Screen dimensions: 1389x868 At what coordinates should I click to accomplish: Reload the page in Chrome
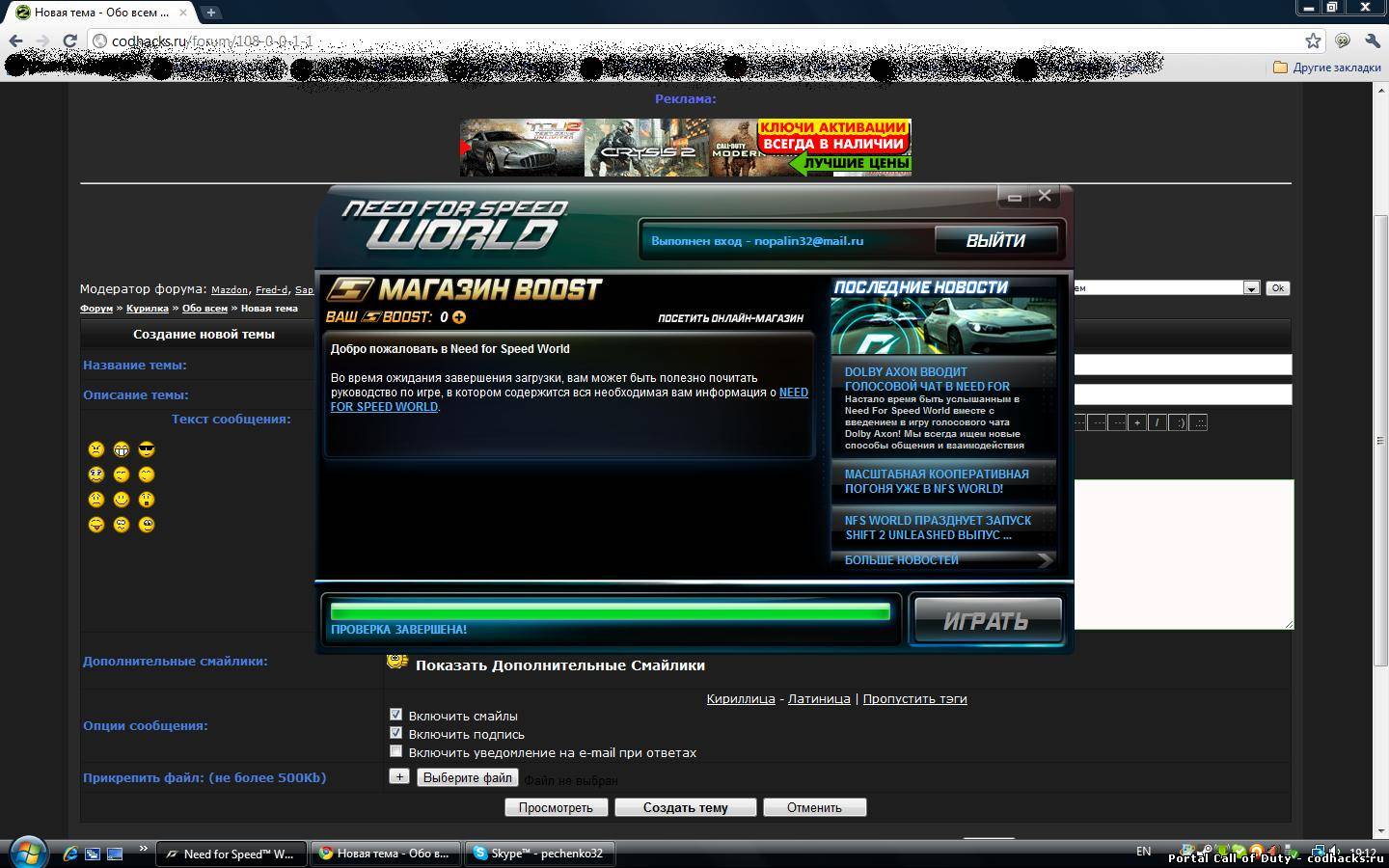(69, 41)
